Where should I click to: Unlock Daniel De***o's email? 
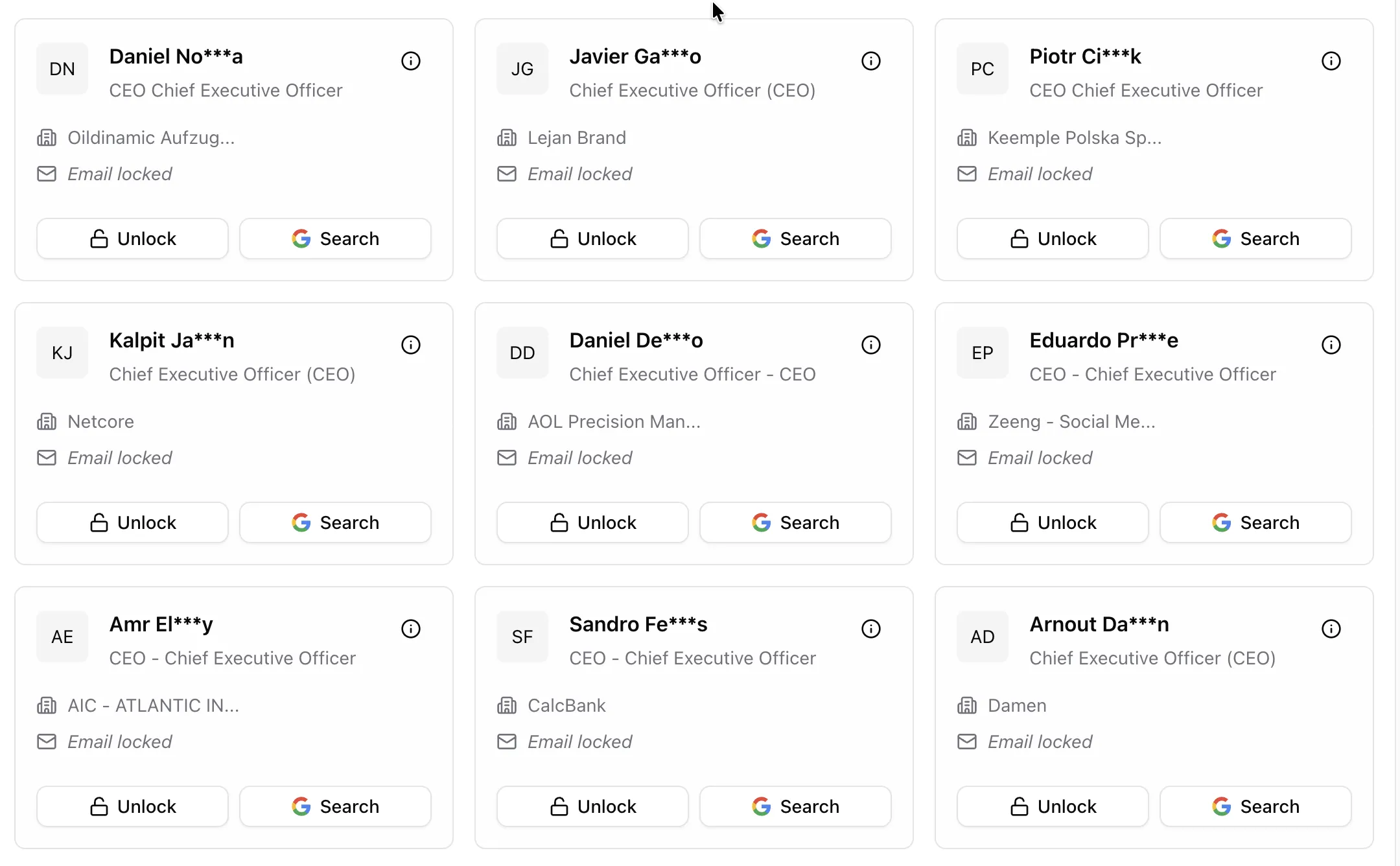click(x=592, y=522)
